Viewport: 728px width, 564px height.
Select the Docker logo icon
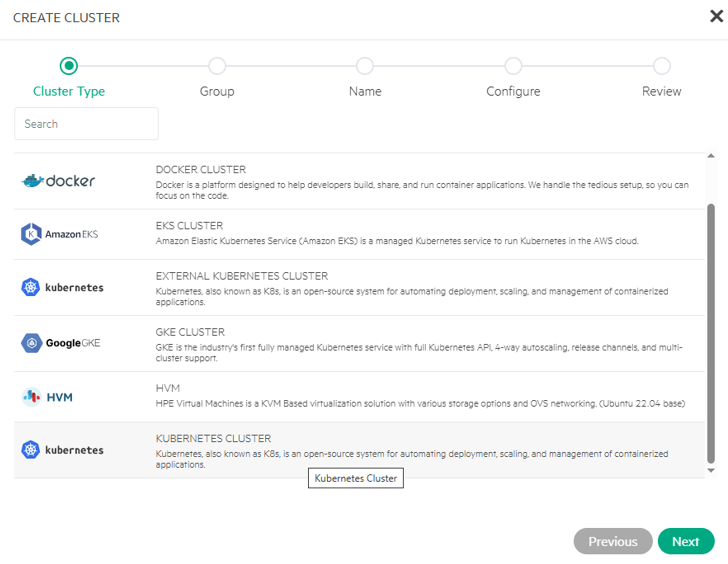58,181
